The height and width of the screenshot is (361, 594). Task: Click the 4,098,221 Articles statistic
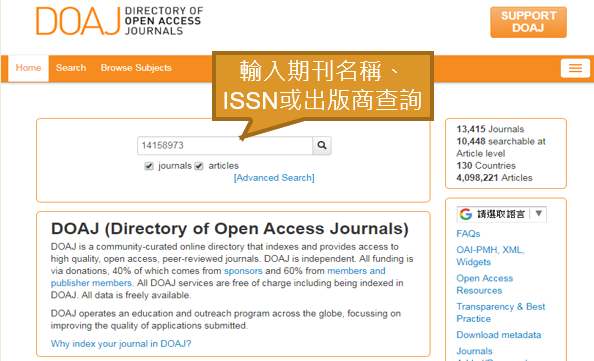point(494,178)
